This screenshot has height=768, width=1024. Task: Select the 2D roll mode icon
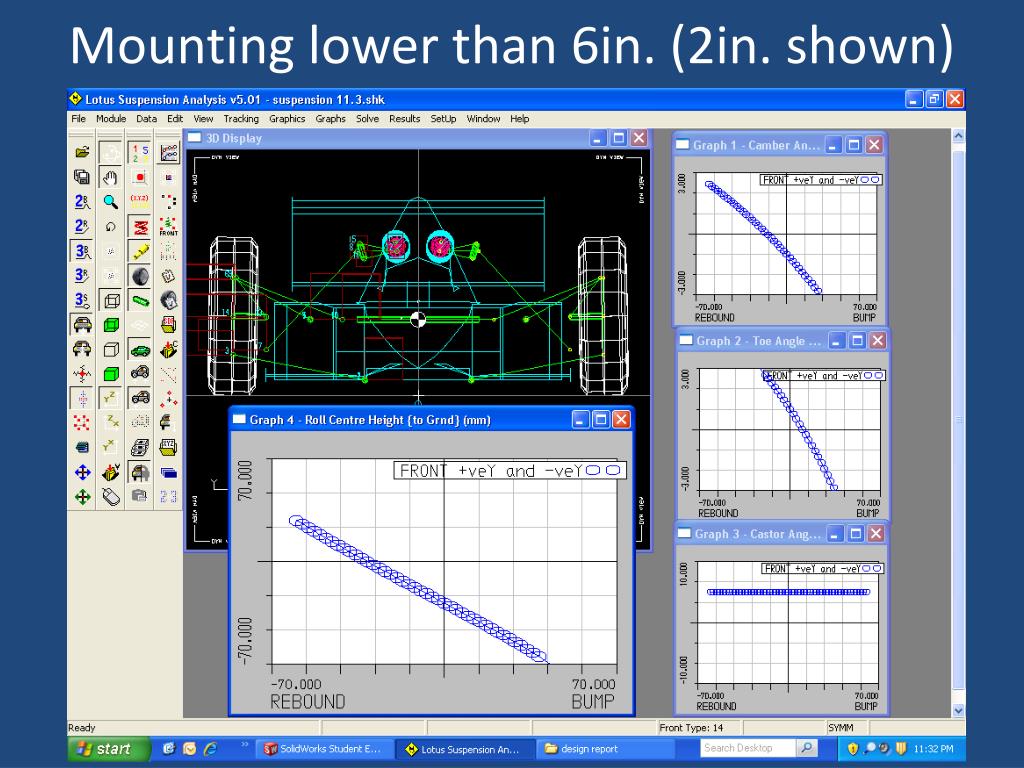82,226
